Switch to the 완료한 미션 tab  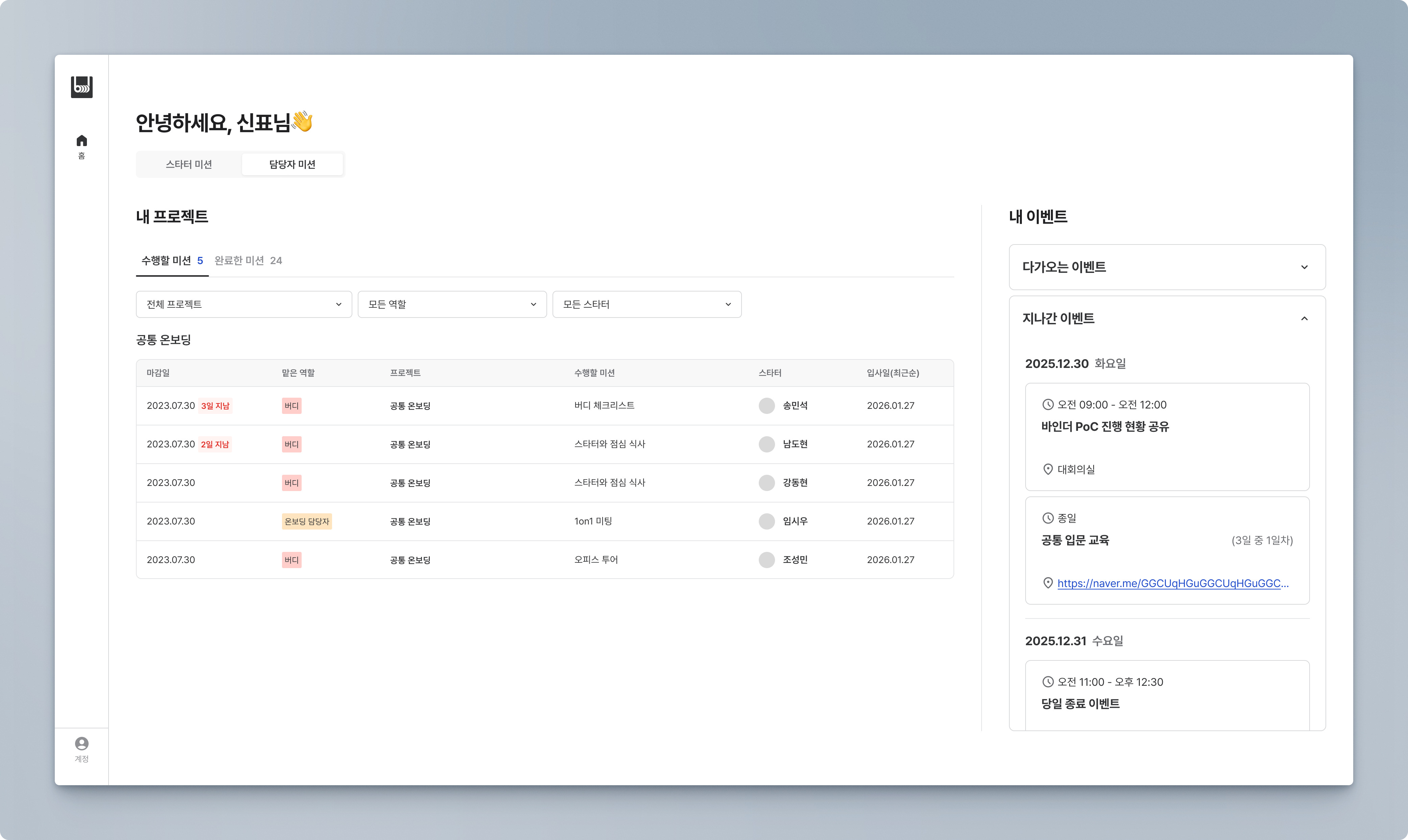click(x=248, y=260)
